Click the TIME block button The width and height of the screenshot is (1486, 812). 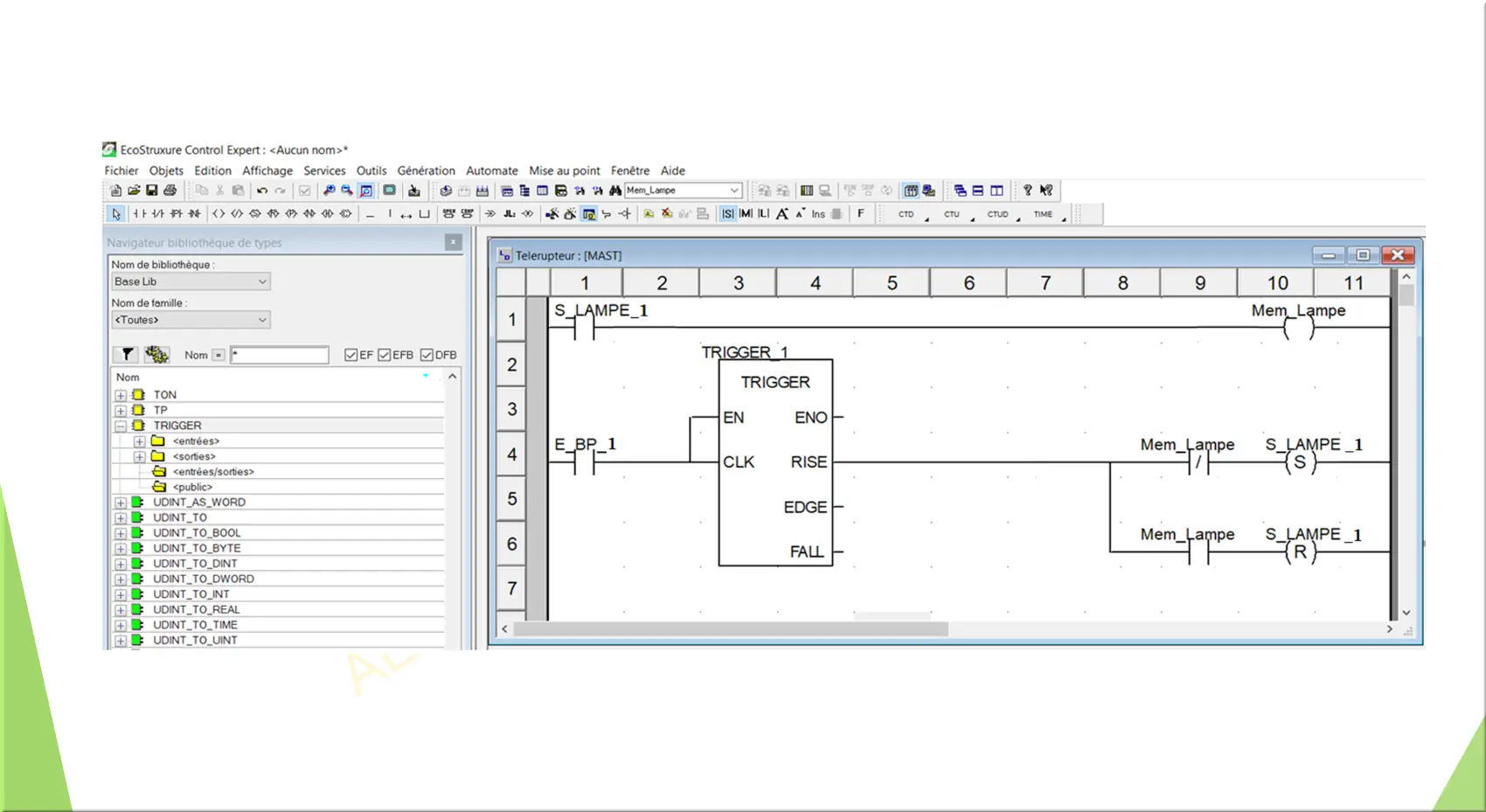point(1044,214)
